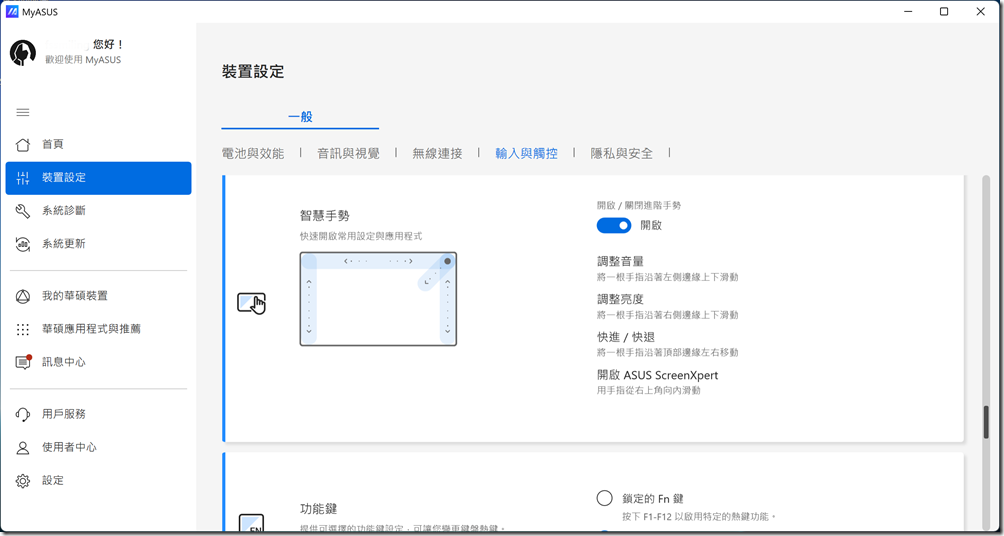Click the 用戶服務 headset icon
The width and height of the screenshot is (1004, 536).
[x=23, y=414]
